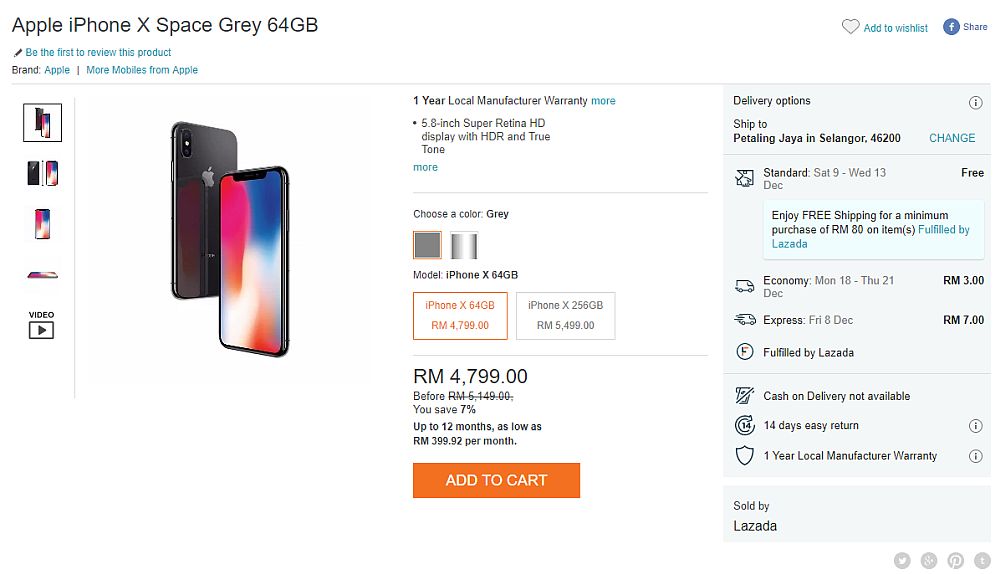Choose the Grey color swatch
This screenshot has width=1000, height=574.
427,245
